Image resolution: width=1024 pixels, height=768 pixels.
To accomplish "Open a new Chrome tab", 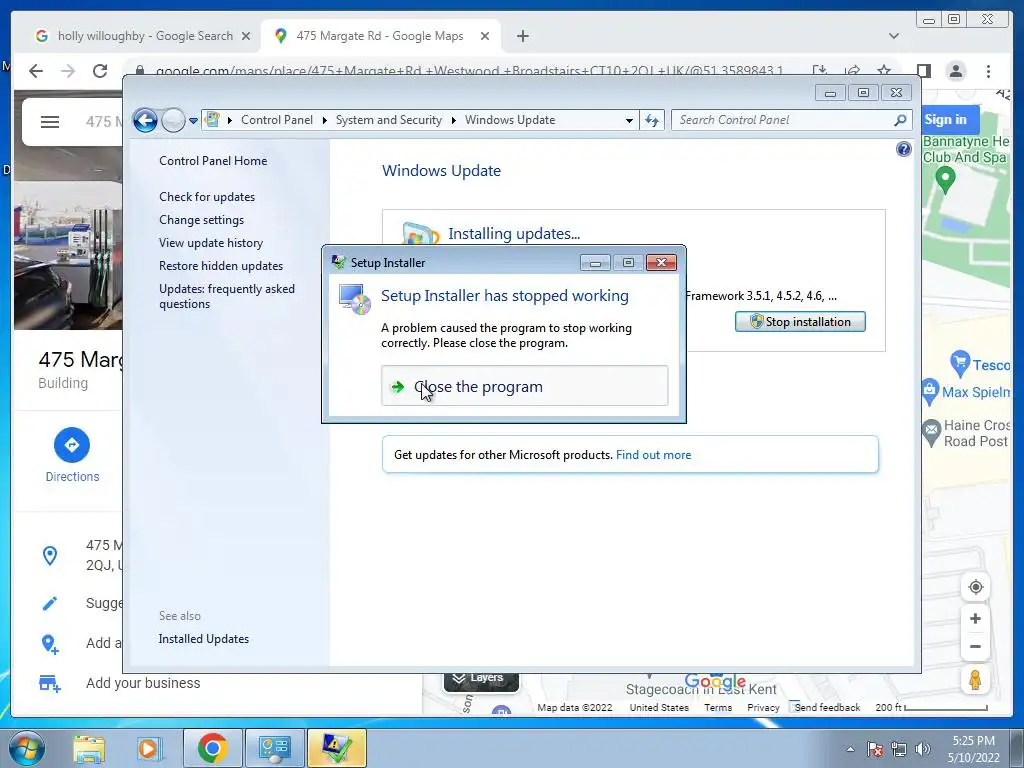I will [522, 36].
